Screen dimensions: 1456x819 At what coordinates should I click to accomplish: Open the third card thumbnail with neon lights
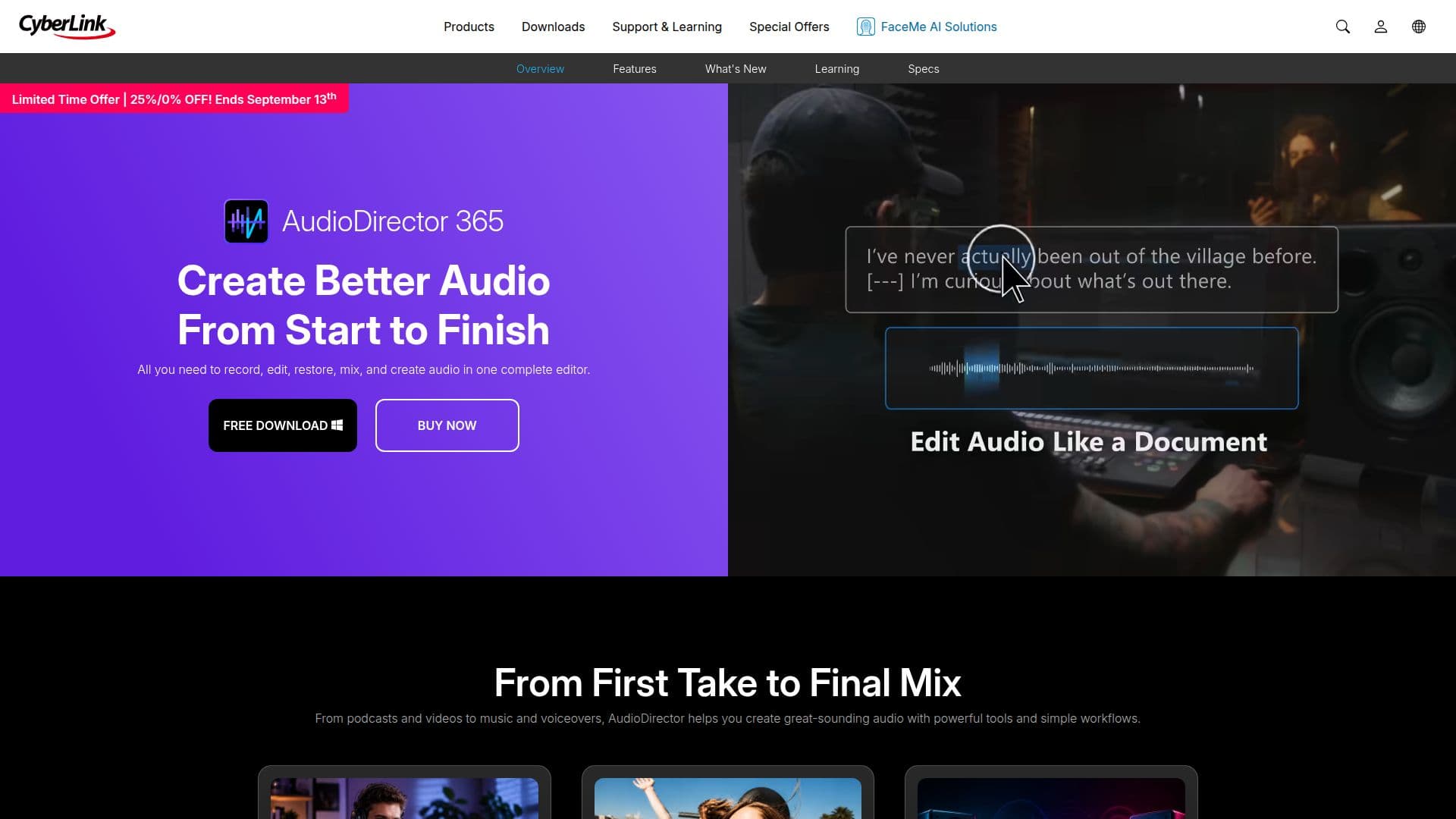pyautogui.click(x=1051, y=798)
